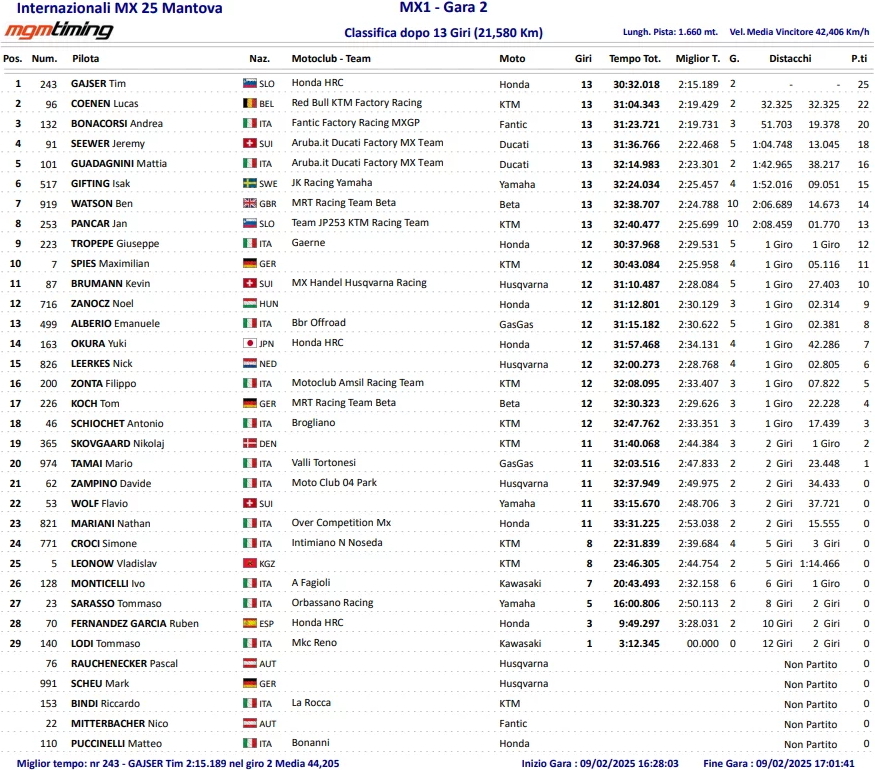Screen dimensions: 875x770
Task: Click Inizio Gara 09/02/2025 16:28:03
Action: point(600,763)
